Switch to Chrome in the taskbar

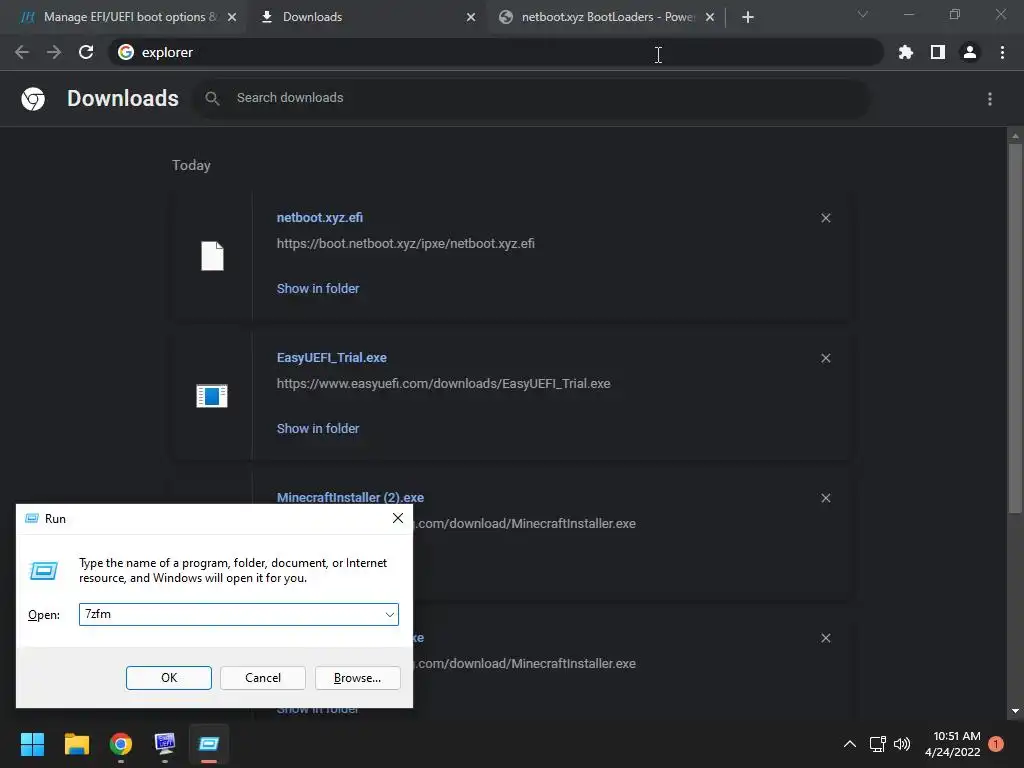pos(121,744)
